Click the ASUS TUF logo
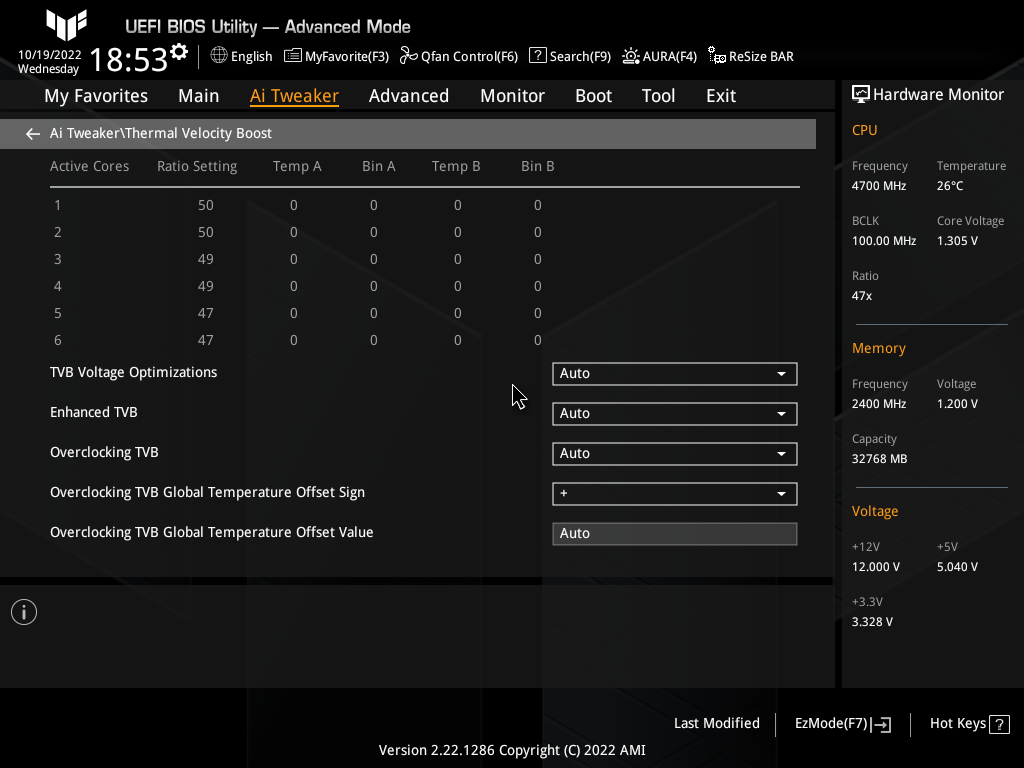Image resolution: width=1024 pixels, height=768 pixels. click(x=65, y=25)
